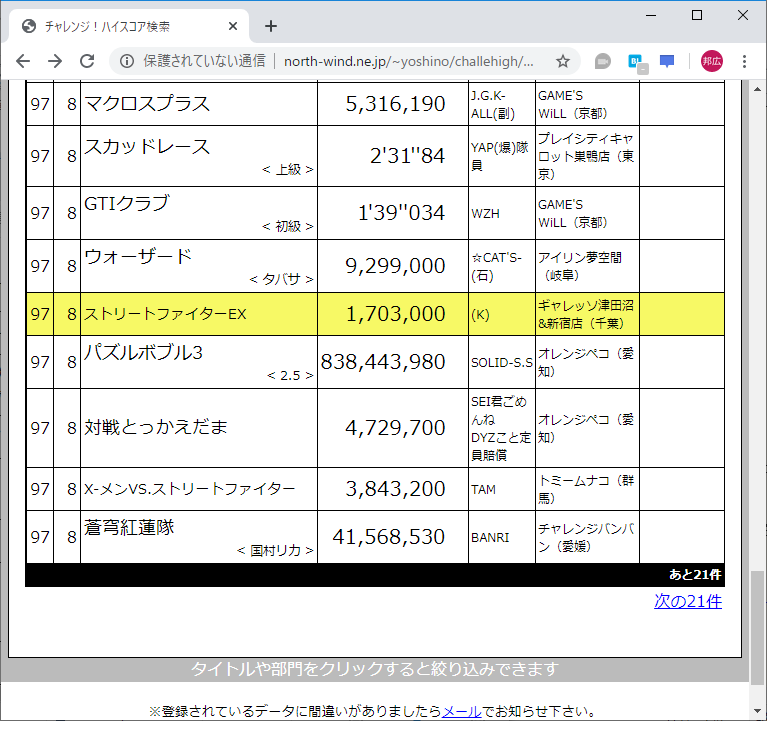Viewport: 780px width, 736px height.
Task: Close the チャレンジ！ハイスコア検索 tab
Action: [x=233, y=26]
